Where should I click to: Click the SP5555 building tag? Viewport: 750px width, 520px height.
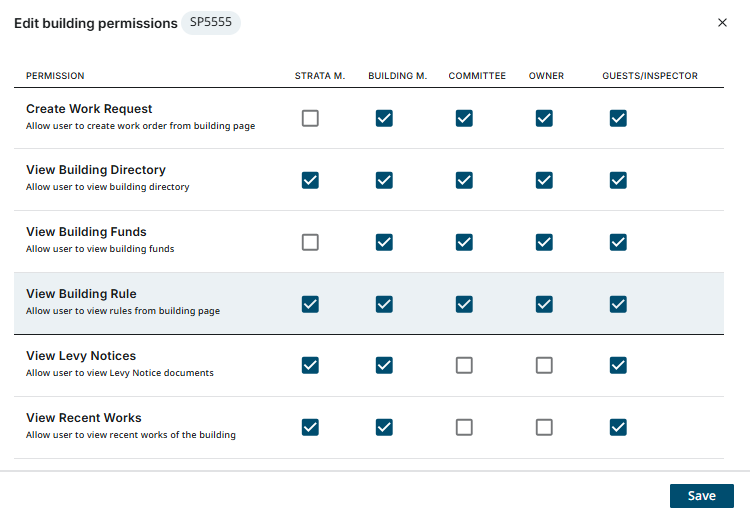(x=211, y=23)
